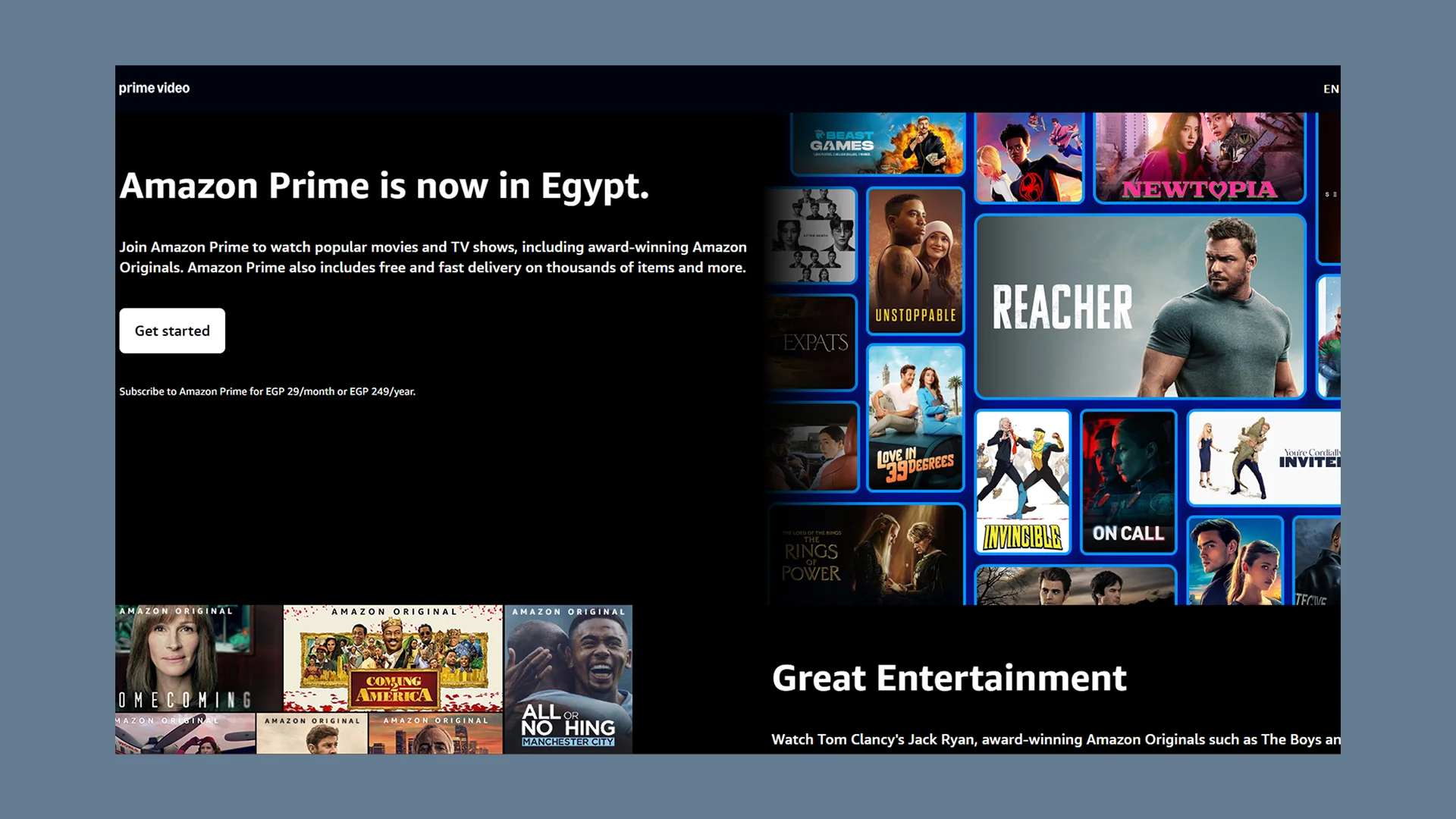Click the Get started button
Image resolution: width=1456 pixels, height=819 pixels.
click(x=171, y=331)
